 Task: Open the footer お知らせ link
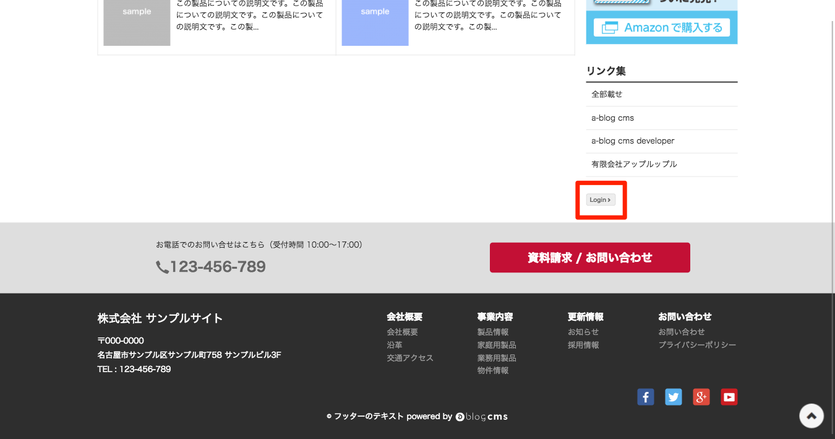point(583,332)
